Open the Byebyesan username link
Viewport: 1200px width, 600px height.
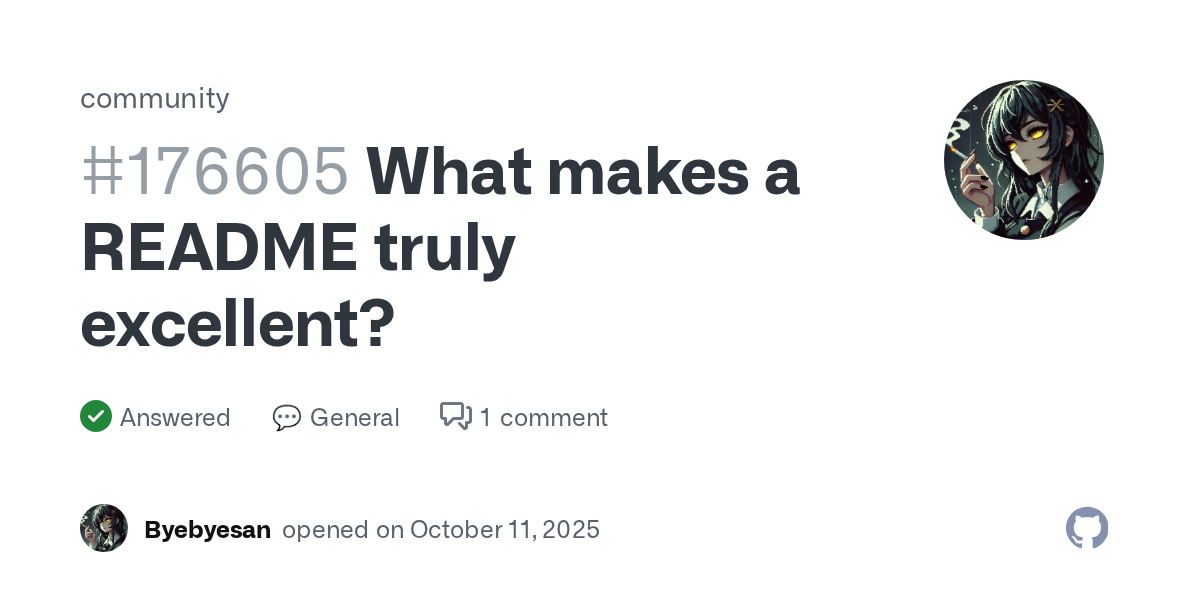tap(208, 529)
